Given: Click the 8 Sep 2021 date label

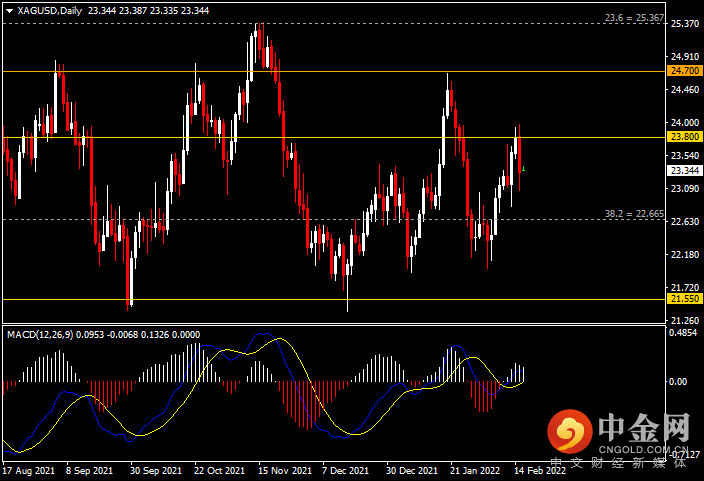Looking at the screenshot, I should coord(89,471).
